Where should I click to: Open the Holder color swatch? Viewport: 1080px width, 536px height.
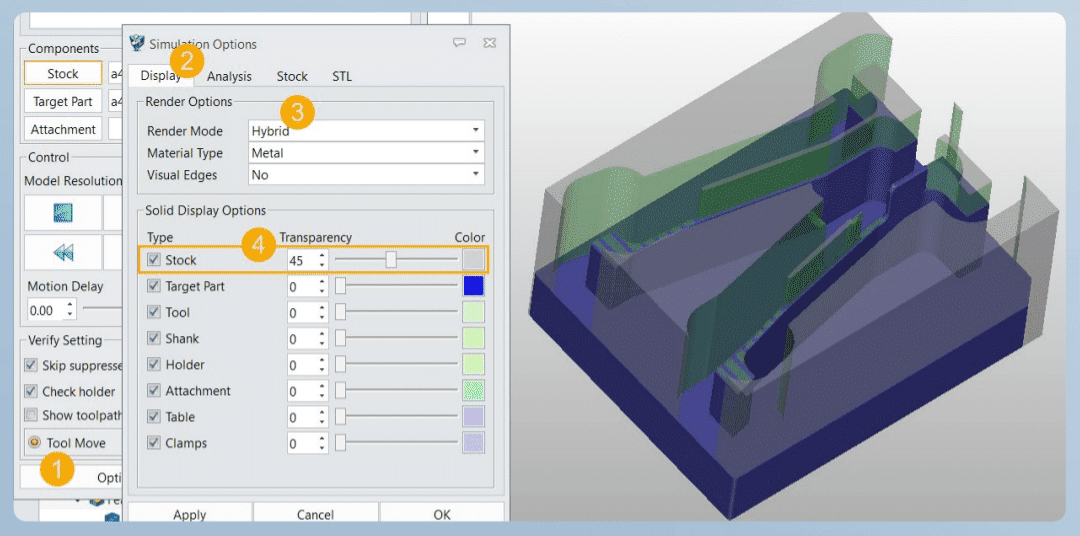click(473, 364)
